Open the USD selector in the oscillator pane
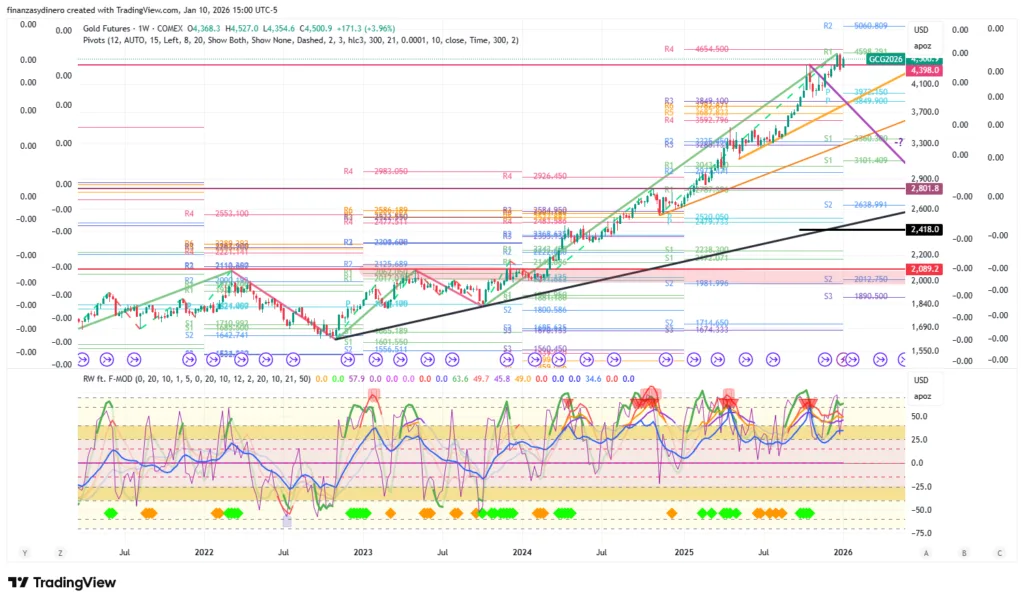This screenshot has width=1024, height=603. pyautogui.click(x=922, y=380)
